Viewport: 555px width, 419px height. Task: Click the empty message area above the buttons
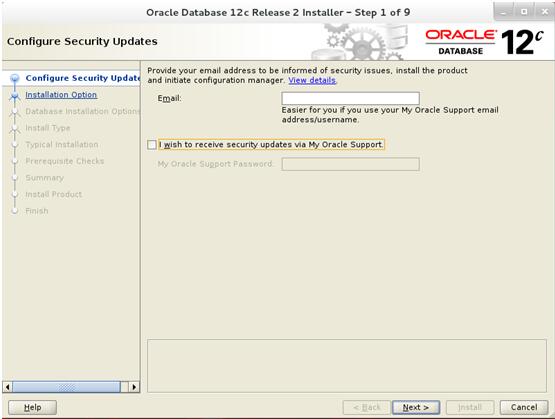click(347, 366)
